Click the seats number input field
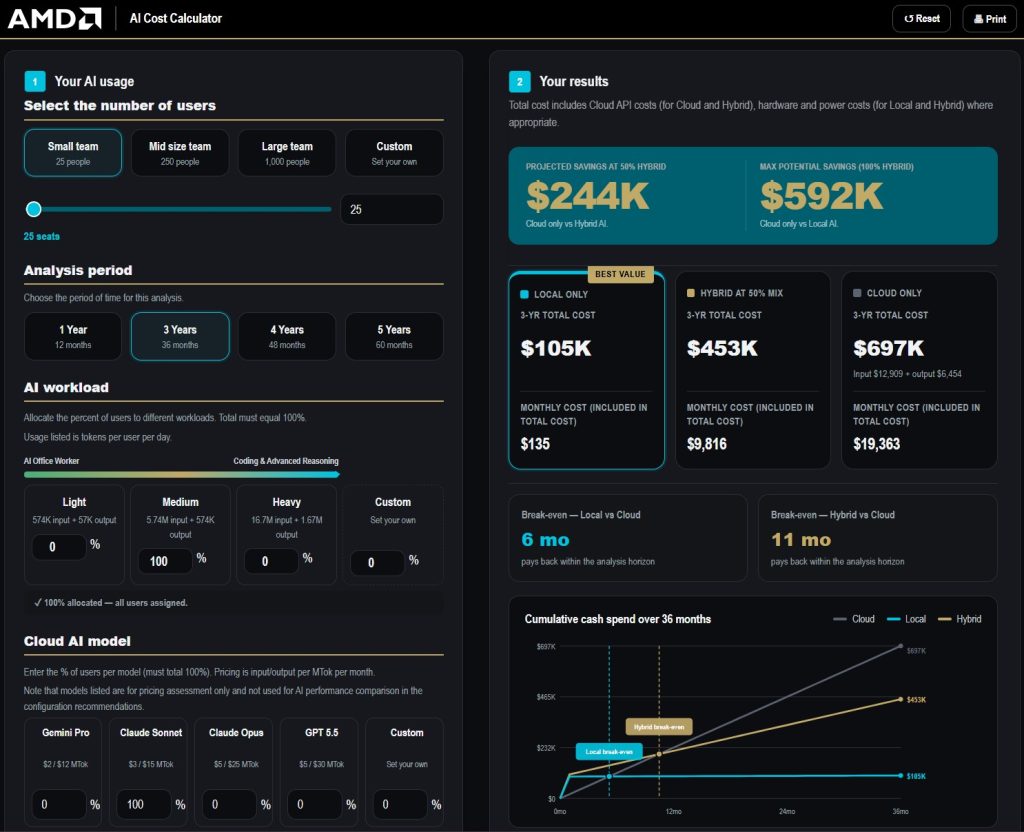This screenshot has width=1024, height=832. tap(392, 210)
